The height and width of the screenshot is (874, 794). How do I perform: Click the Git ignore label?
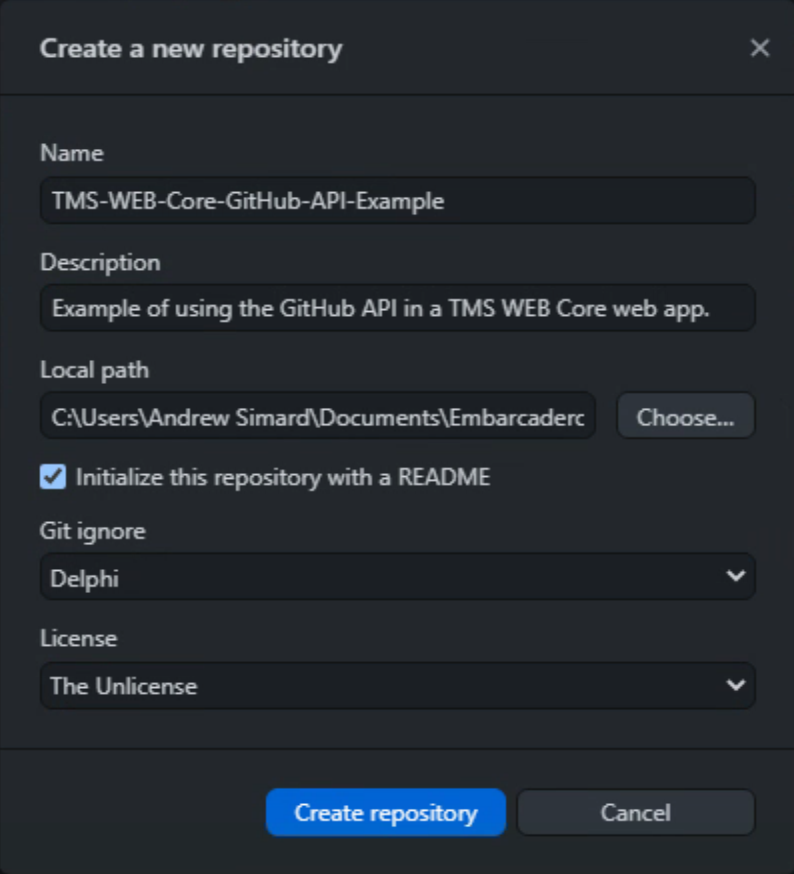93,531
